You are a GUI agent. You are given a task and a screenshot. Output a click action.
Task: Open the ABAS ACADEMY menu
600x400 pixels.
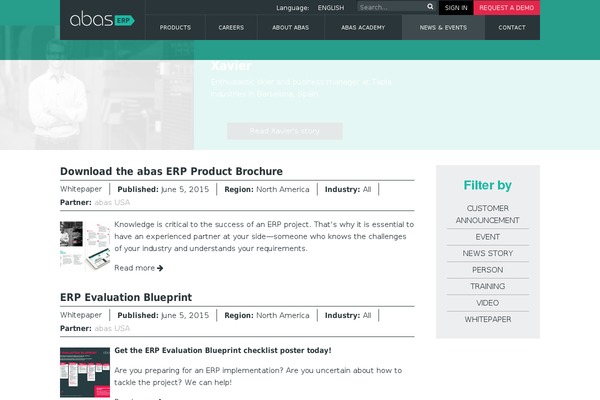click(363, 28)
